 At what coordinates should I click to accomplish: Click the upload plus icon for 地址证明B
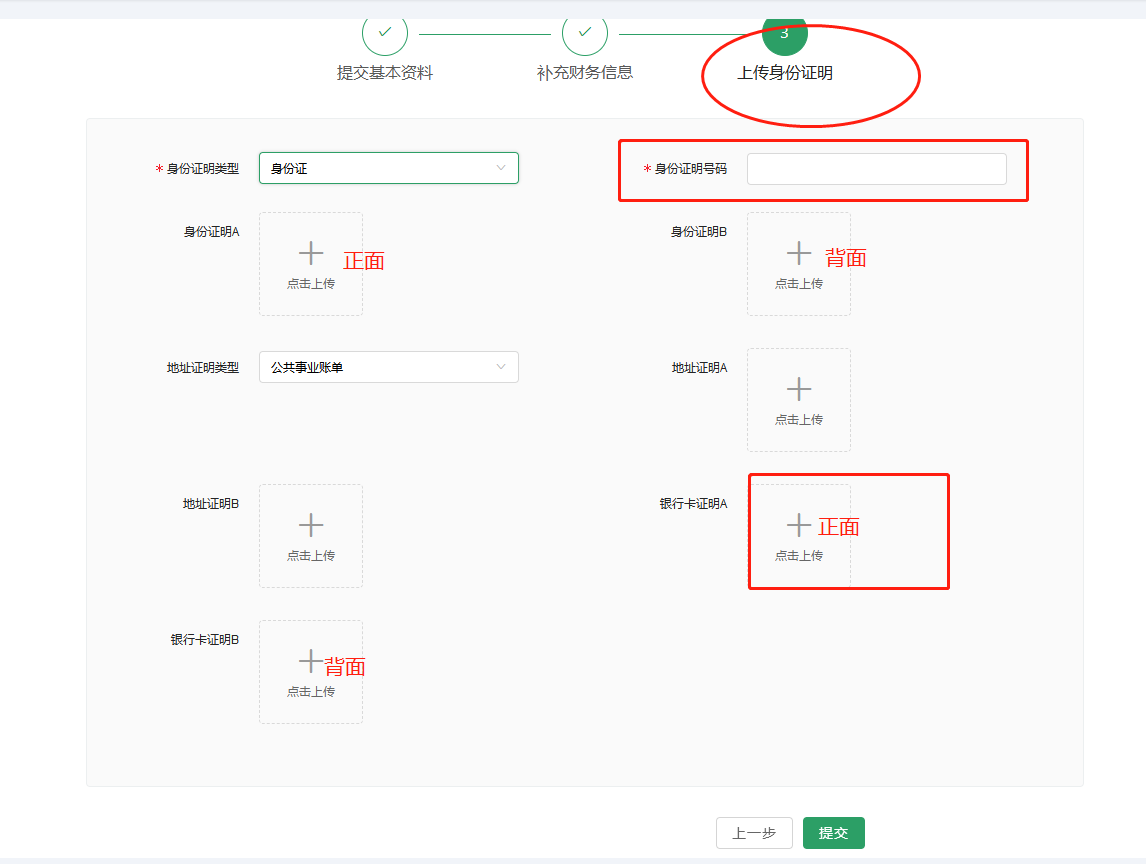[310, 527]
